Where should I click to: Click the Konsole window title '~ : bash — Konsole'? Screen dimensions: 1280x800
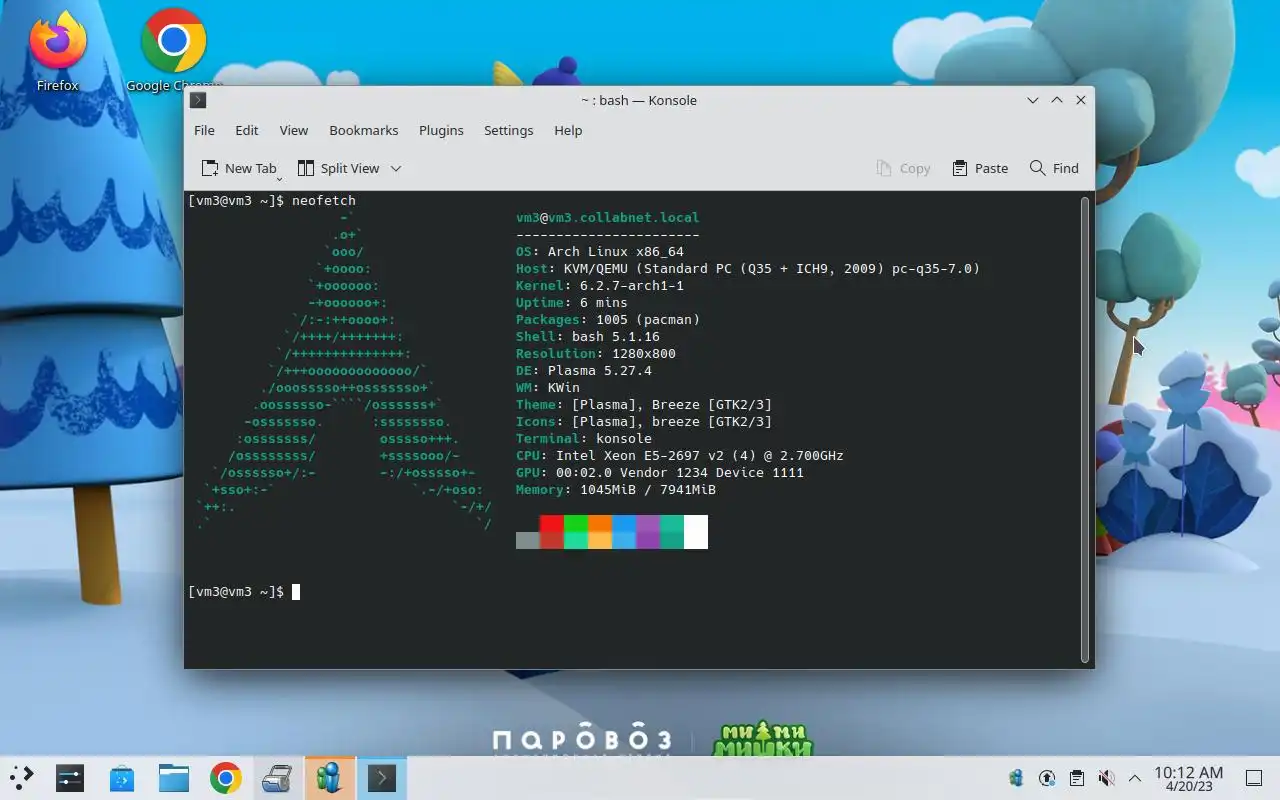coord(639,100)
